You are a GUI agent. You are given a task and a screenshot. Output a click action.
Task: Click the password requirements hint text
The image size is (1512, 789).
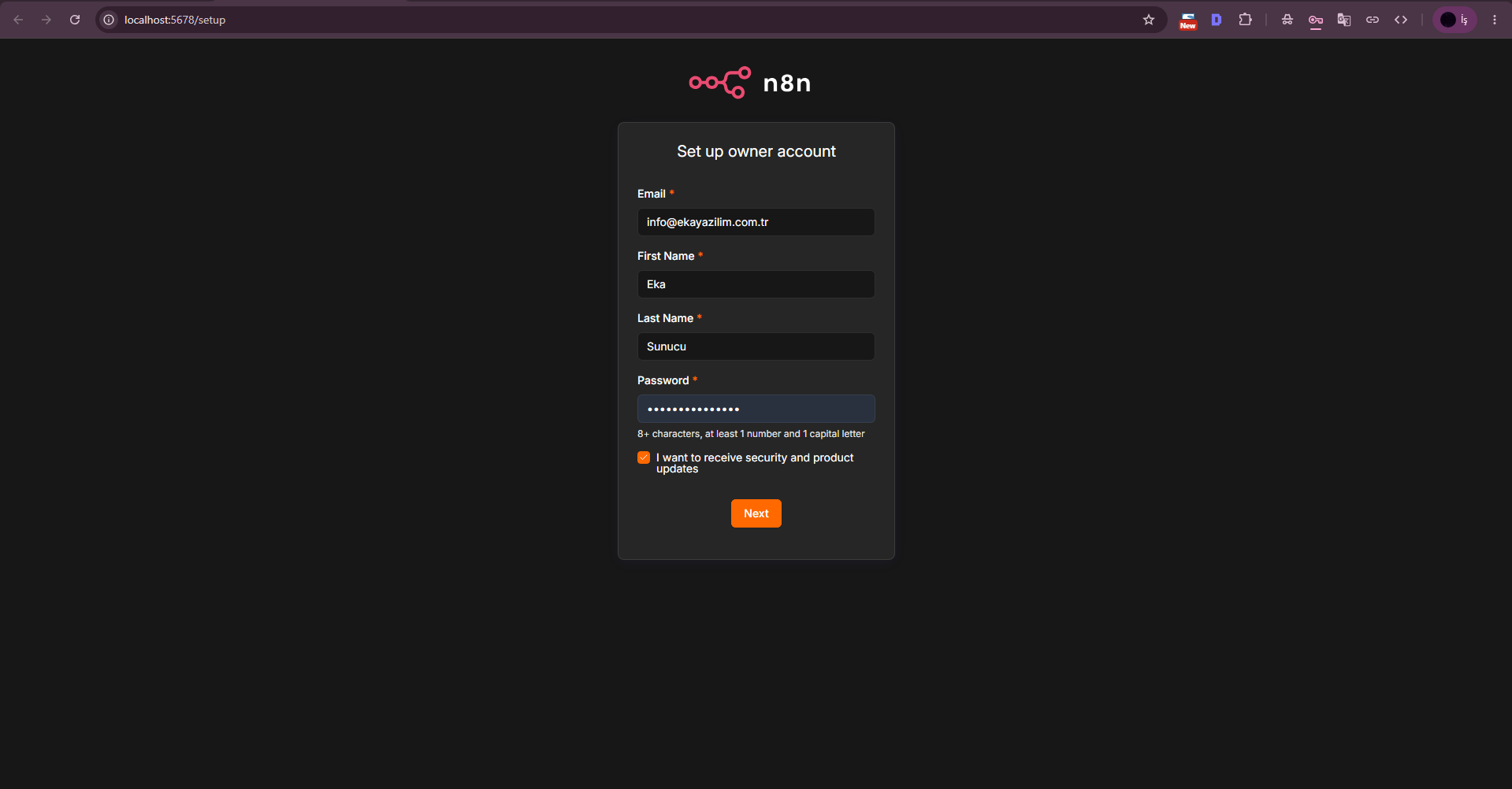pyautogui.click(x=751, y=434)
